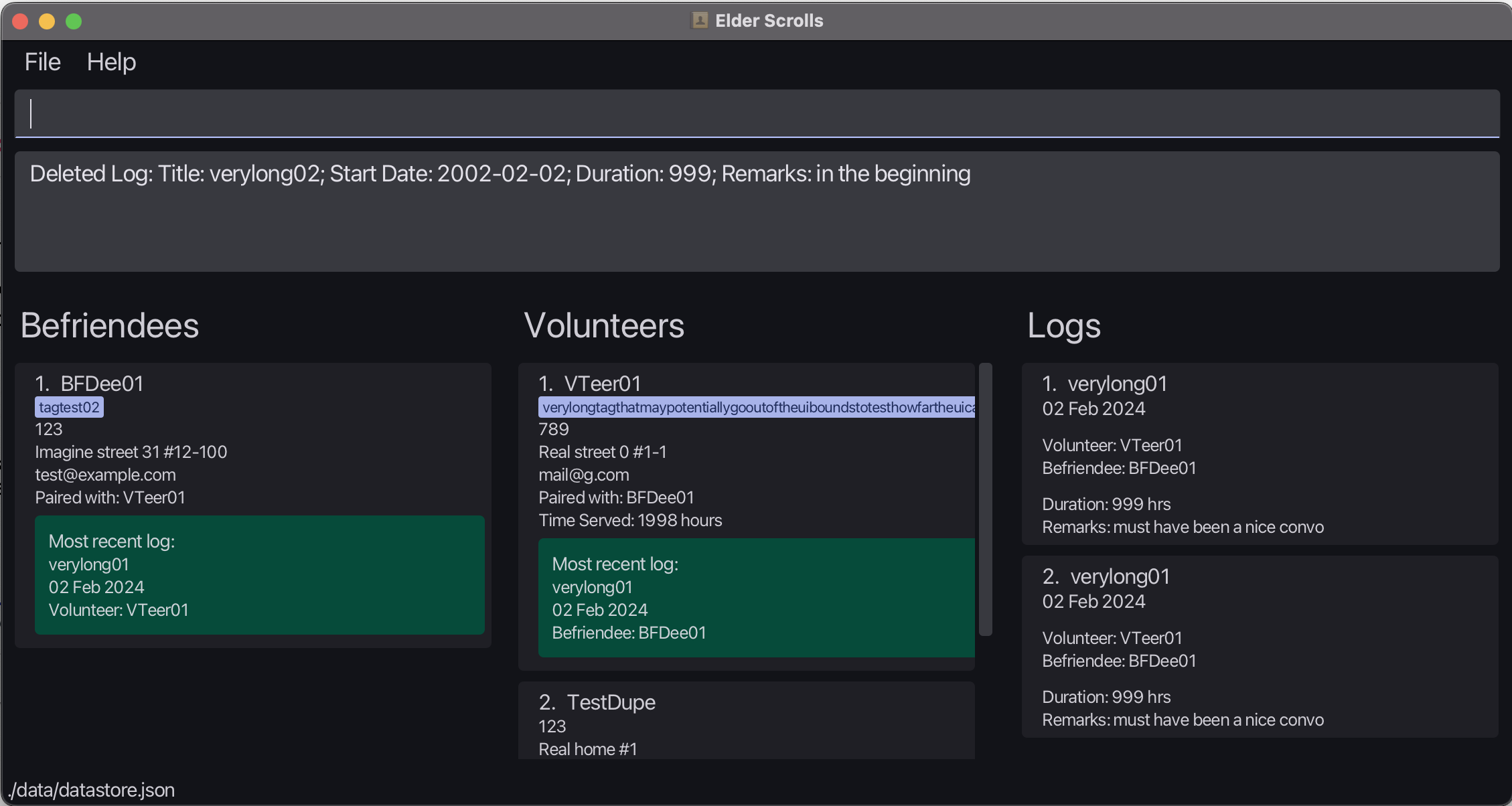Image resolution: width=1512 pixels, height=806 pixels.
Task: Open the Help menu
Action: pyautogui.click(x=111, y=62)
